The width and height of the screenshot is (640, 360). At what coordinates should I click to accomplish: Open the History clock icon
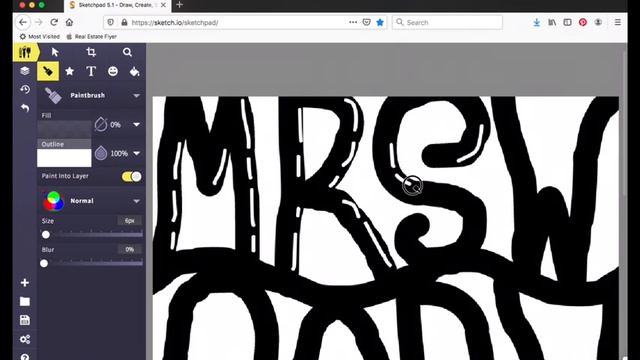click(x=25, y=89)
